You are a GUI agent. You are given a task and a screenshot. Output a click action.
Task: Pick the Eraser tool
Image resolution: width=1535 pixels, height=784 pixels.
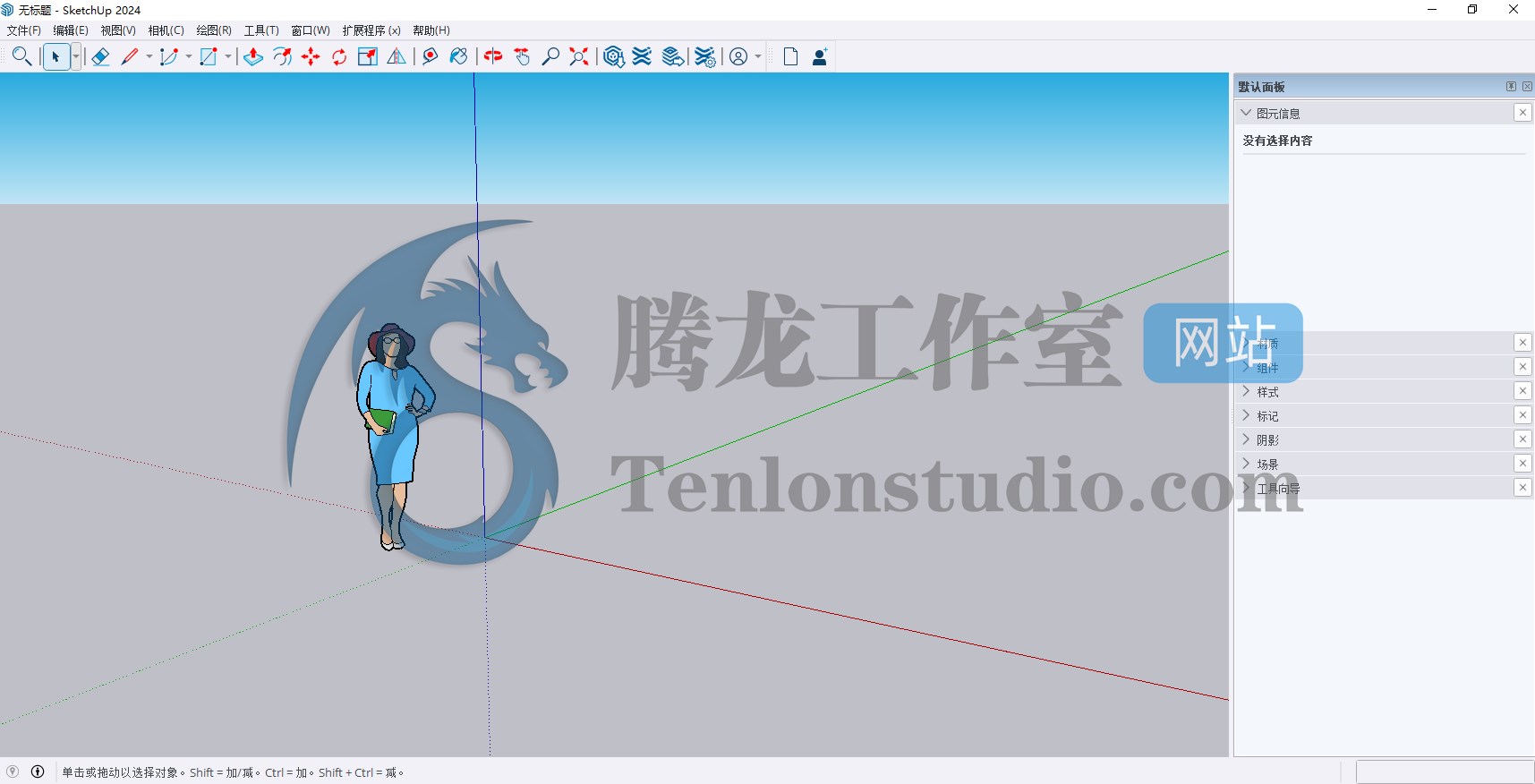(x=100, y=56)
